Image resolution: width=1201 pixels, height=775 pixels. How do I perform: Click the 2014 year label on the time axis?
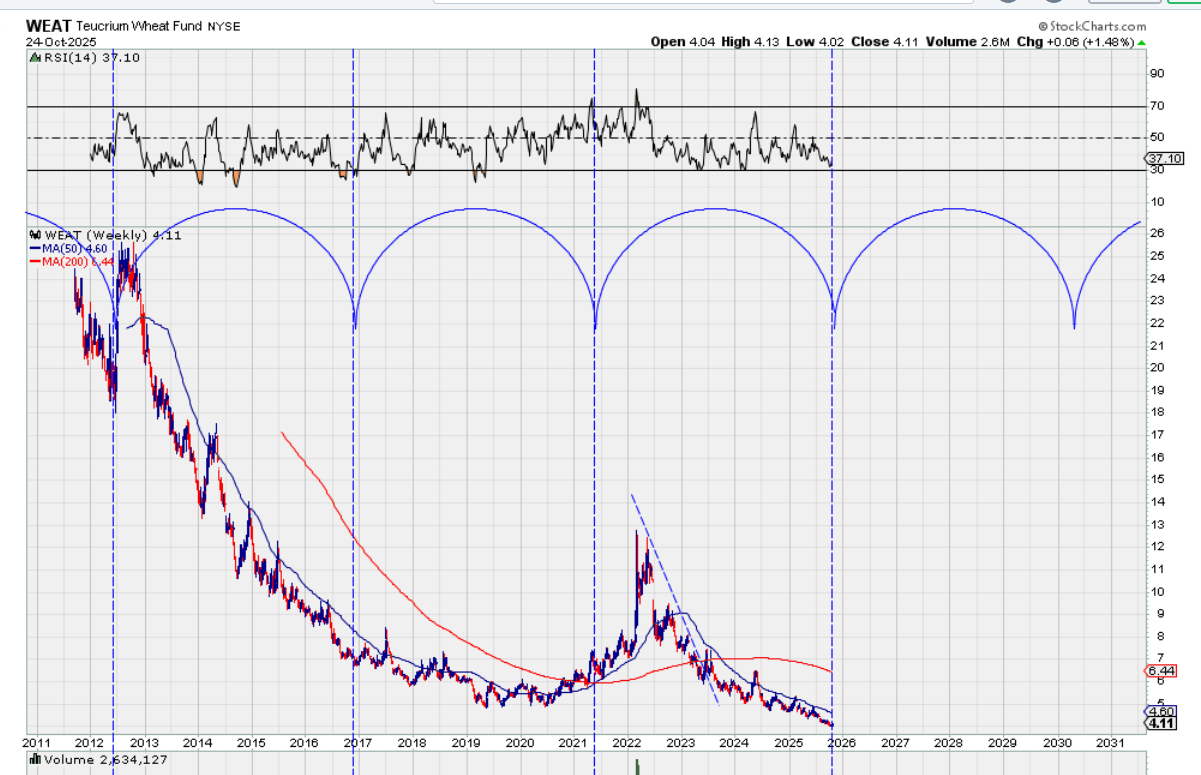[197, 743]
